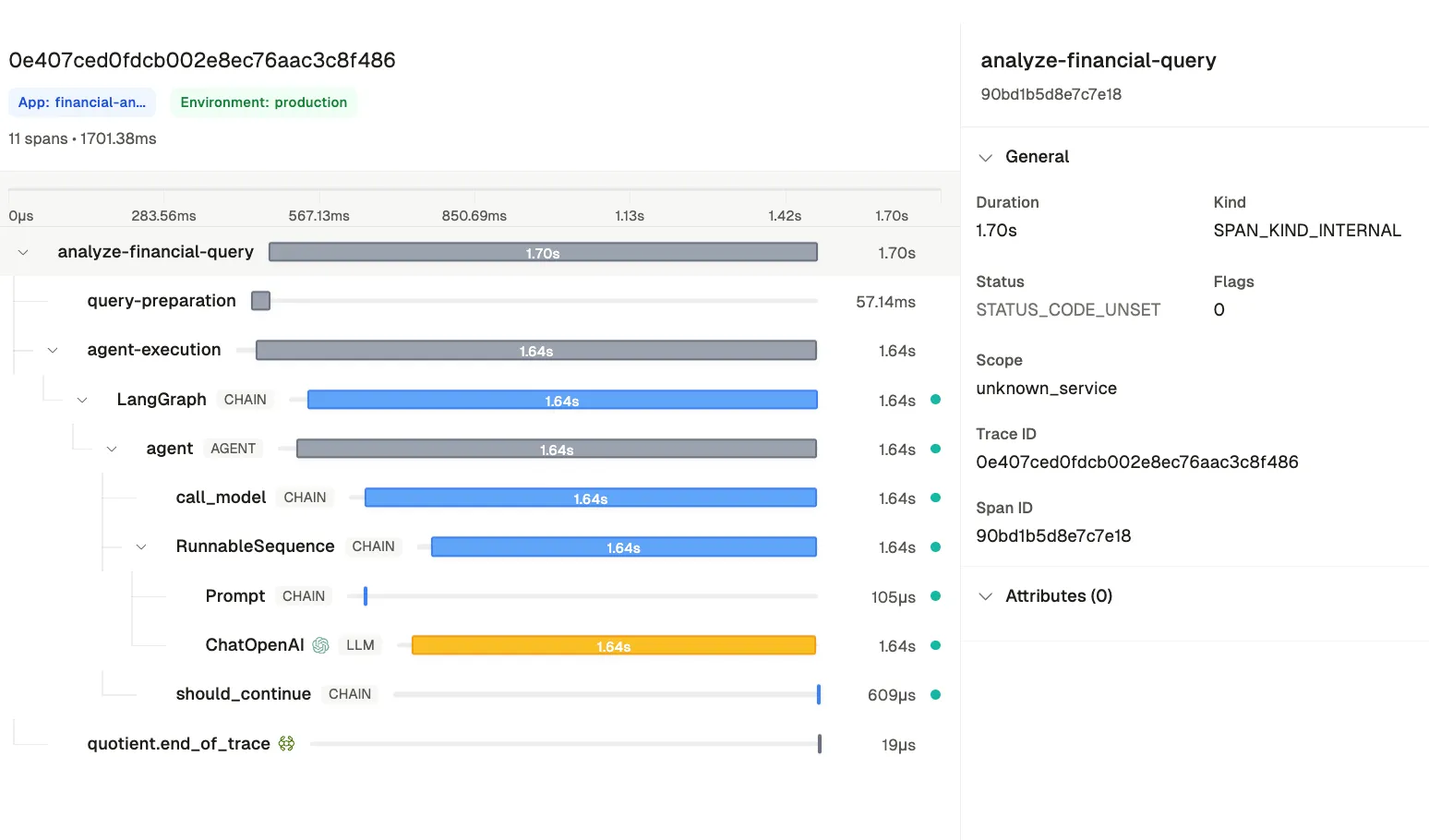Click the Environment: production tag
The image size is (1429, 840).
(264, 102)
